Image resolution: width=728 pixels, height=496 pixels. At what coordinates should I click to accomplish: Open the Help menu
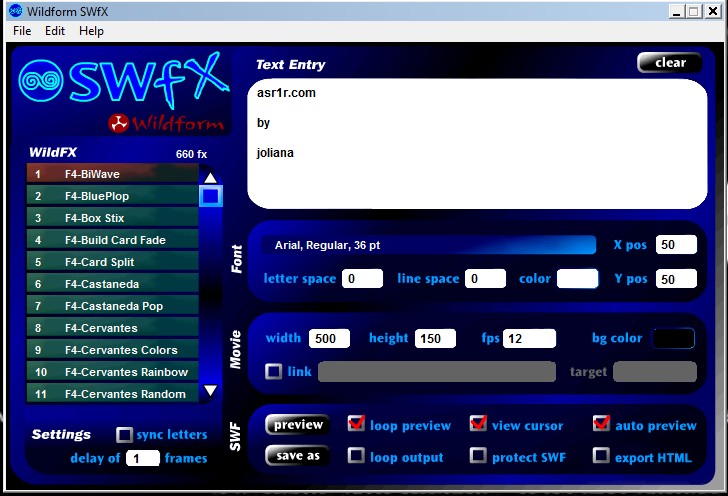(x=91, y=31)
